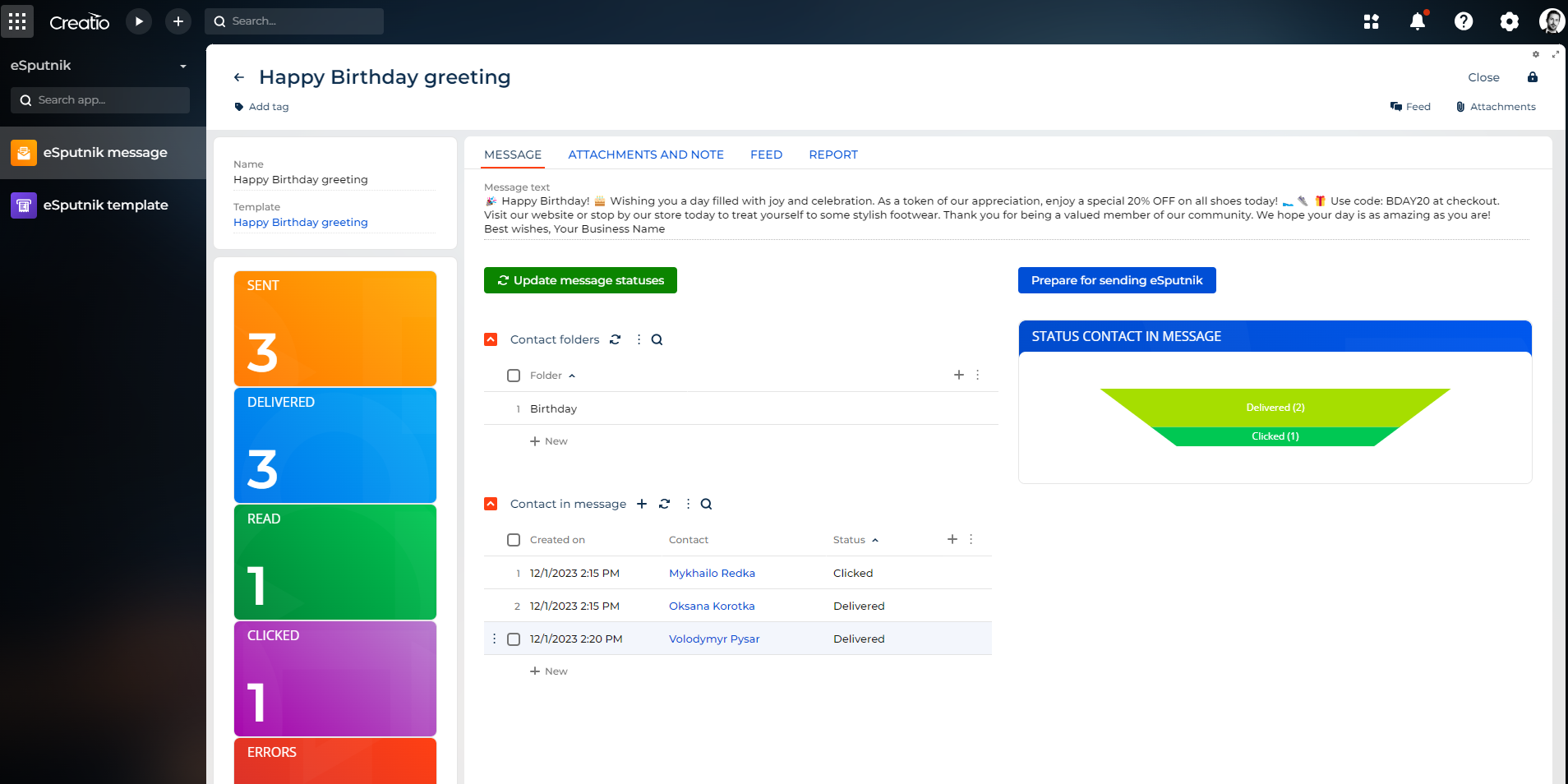Check the Volodymyr Pysar row checkbox
Viewport: 1568px width, 784px height.
point(514,639)
